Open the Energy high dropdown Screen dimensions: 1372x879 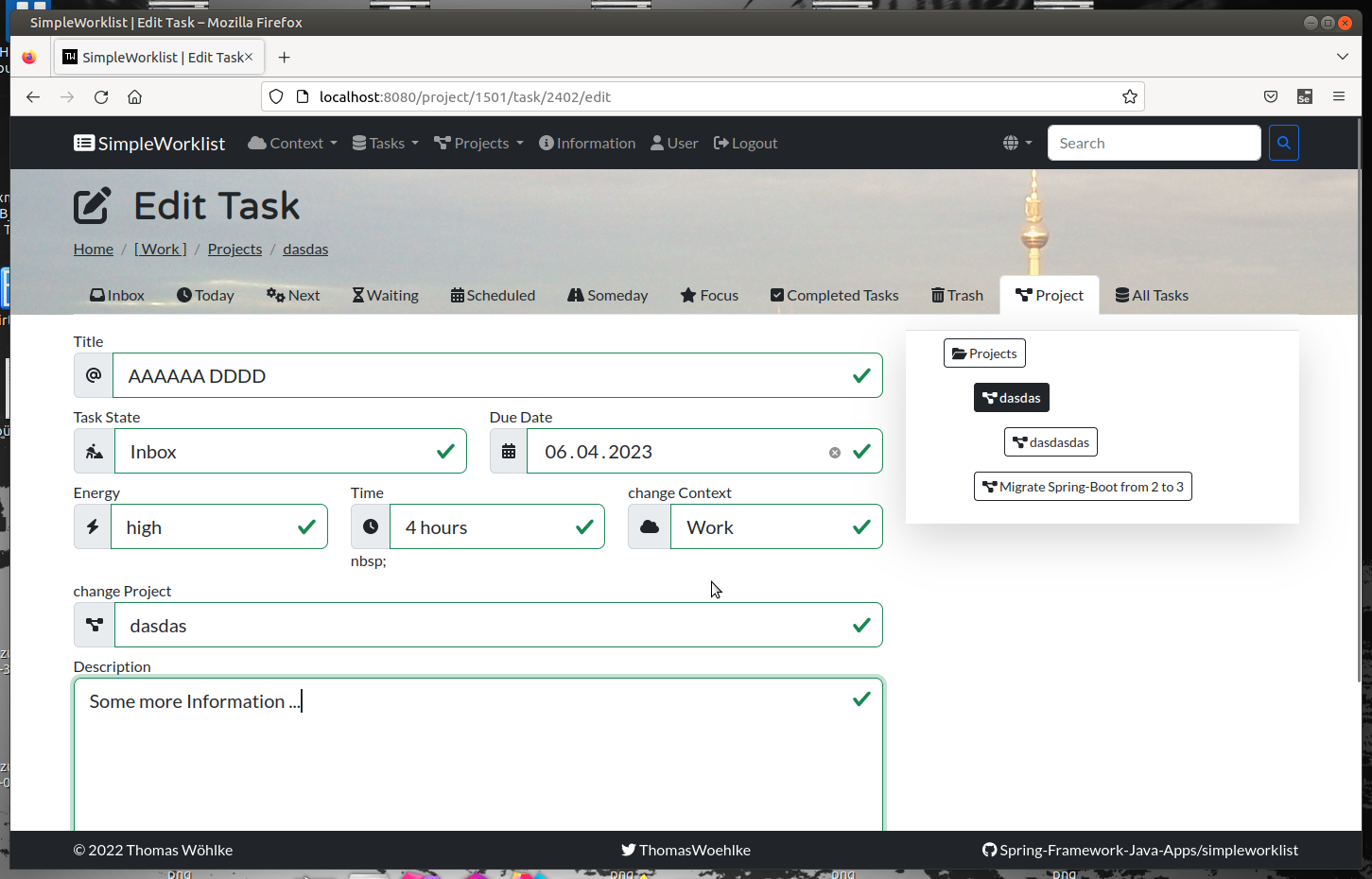(219, 526)
